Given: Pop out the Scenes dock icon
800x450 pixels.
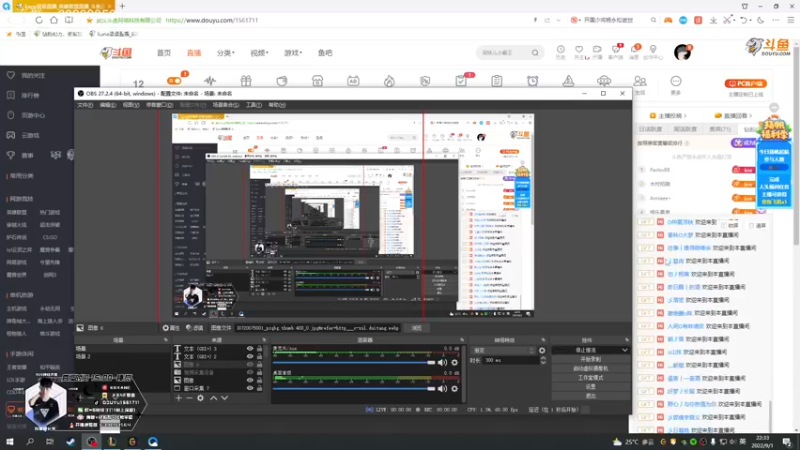Looking at the screenshot, I should 165,340.
